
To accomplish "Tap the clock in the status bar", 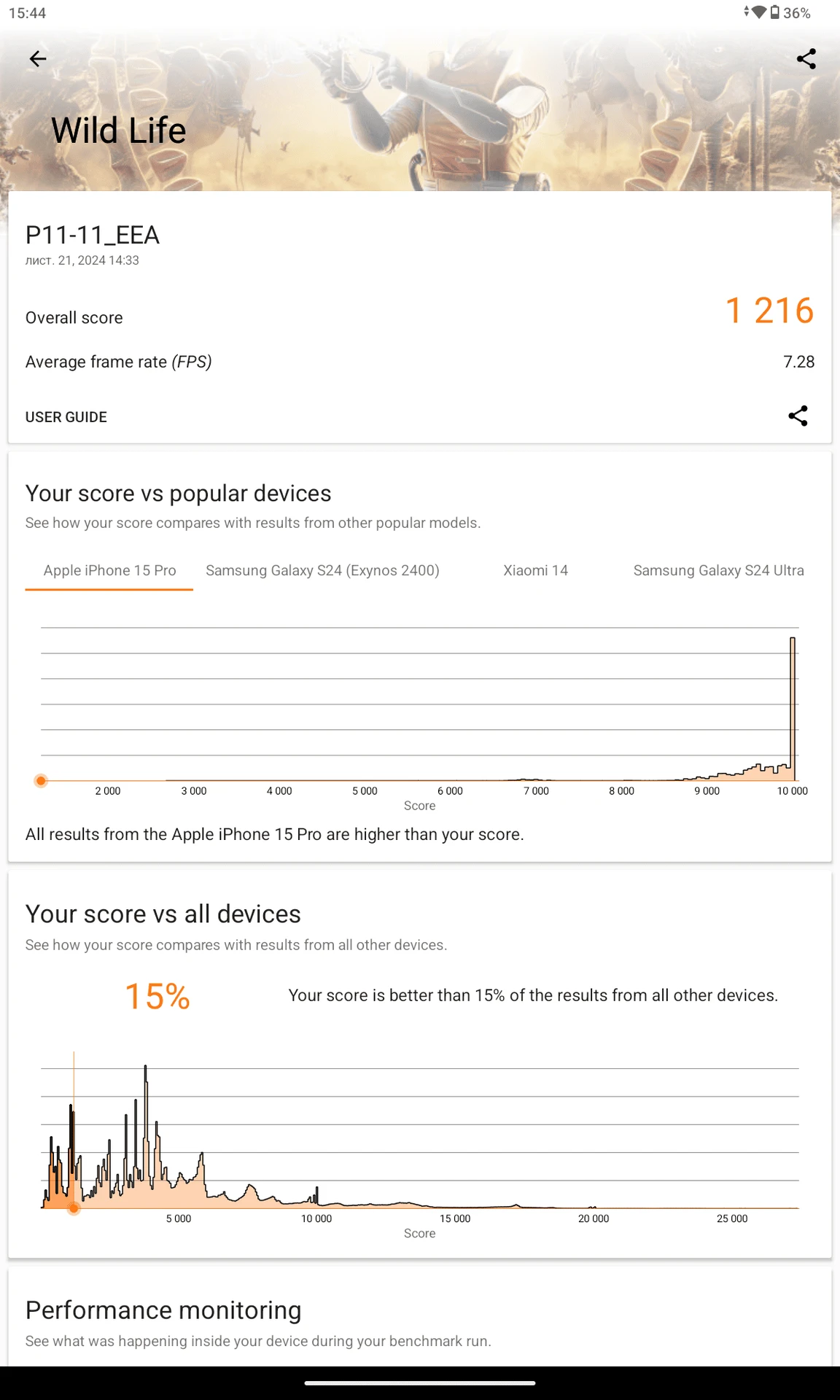I will (x=28, y=13).
